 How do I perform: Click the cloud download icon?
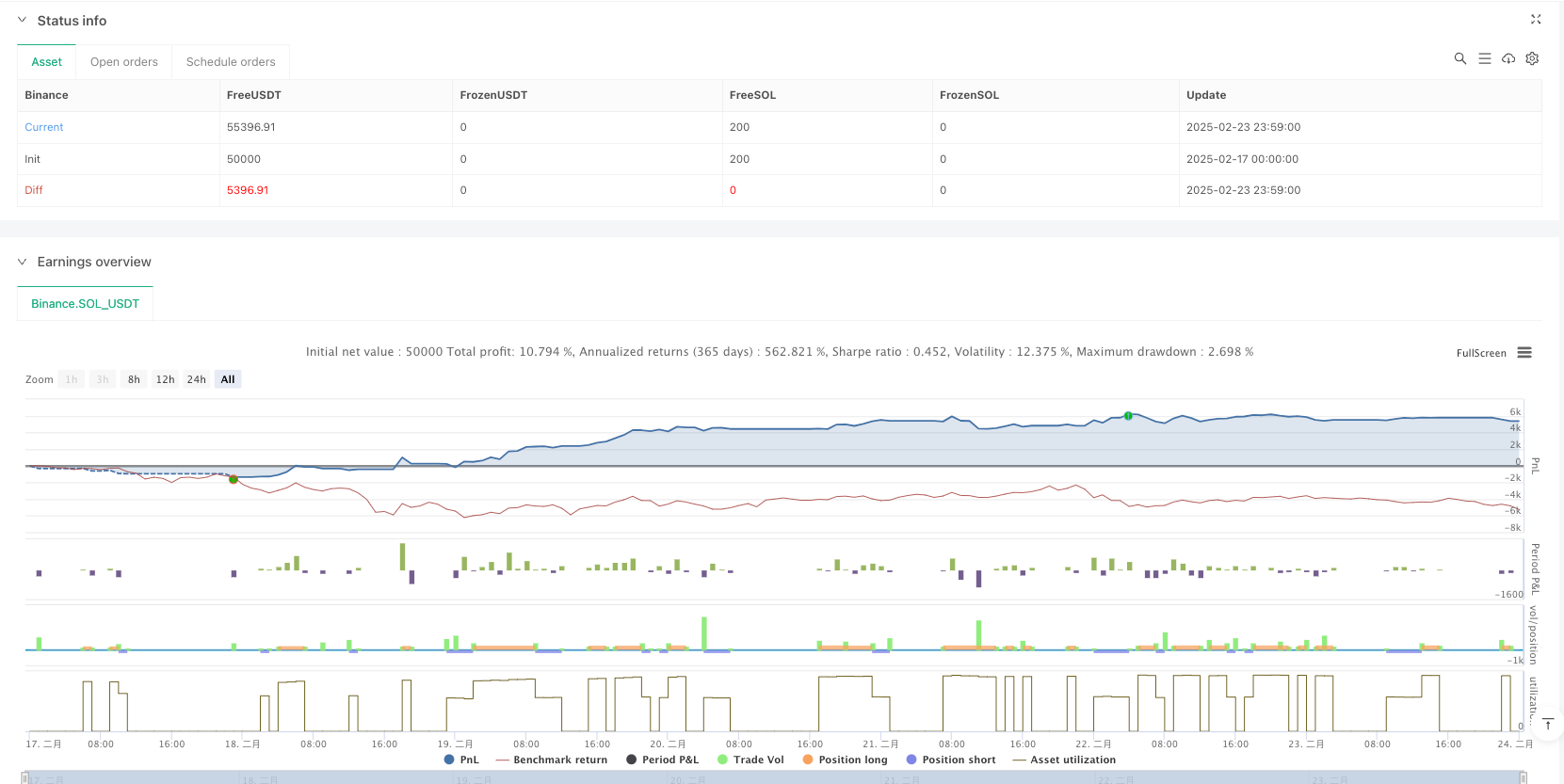coord(1508,58)
